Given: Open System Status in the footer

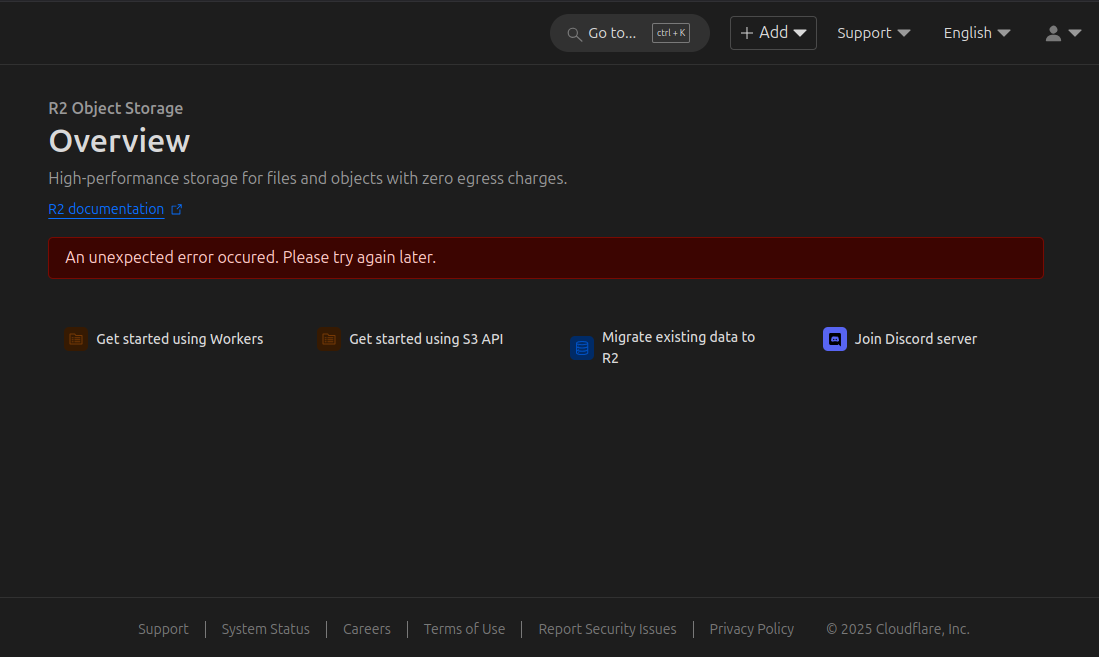Looking at the screenshot, I should coord(265,629).
